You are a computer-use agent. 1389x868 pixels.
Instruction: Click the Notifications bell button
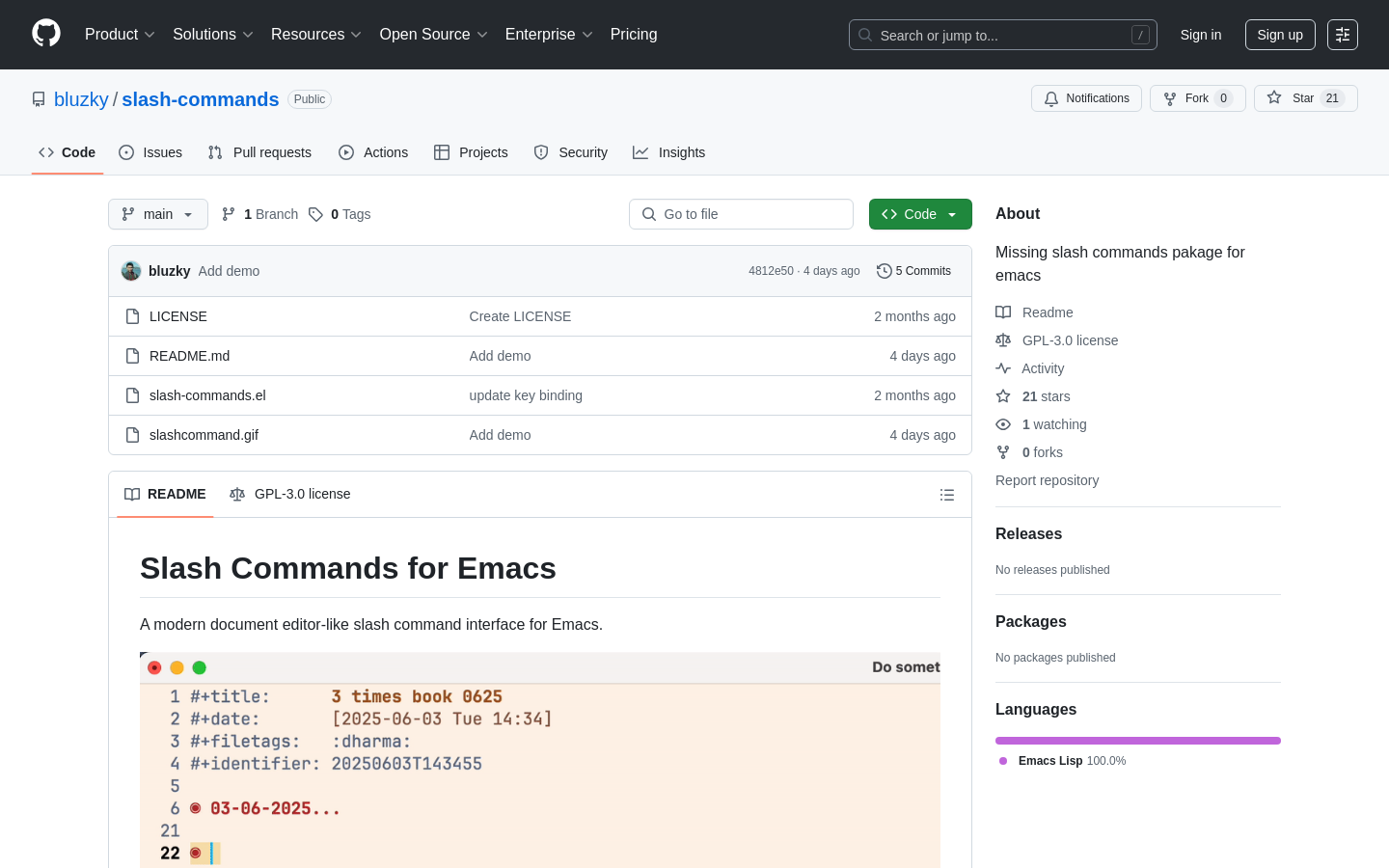click(1086, 98)
